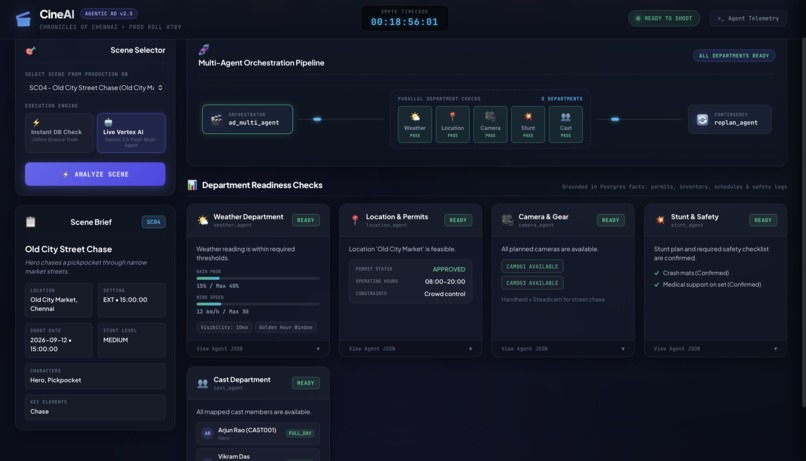Click the SC04 badge in Scene Brief

click(x=153, y=222)
